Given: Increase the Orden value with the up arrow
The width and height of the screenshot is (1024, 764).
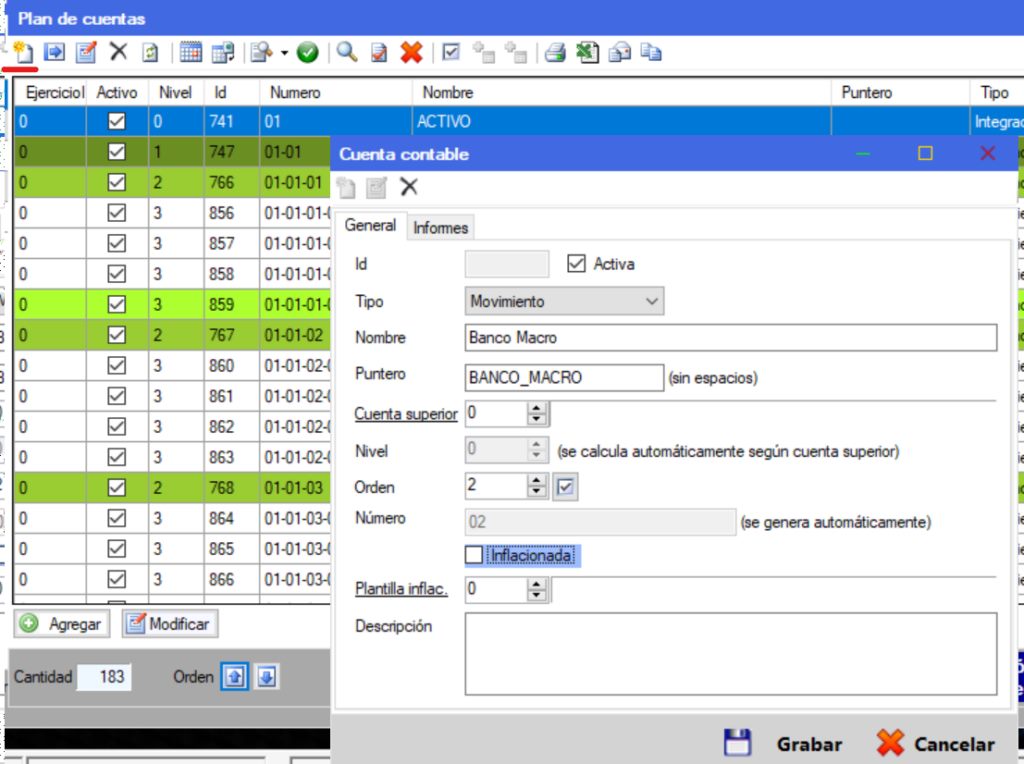Looking at the screenshot, I should click(536, 481).
